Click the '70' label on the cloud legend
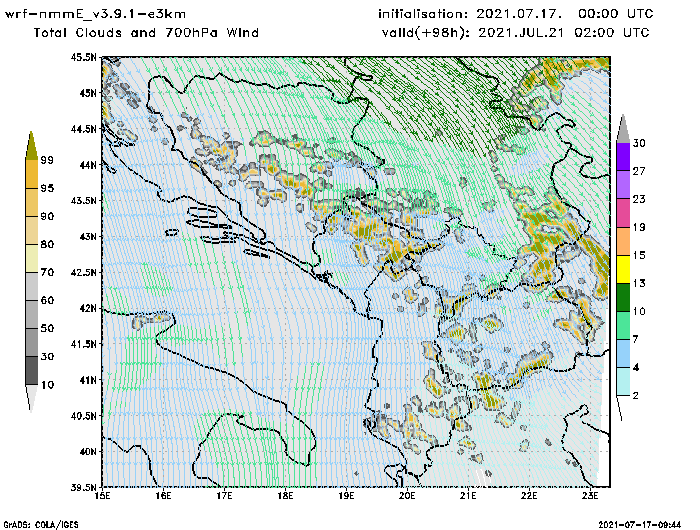Image resolution: width=700 pixels, height=530 pixels. pyautogui.click(x=47, y=272)
